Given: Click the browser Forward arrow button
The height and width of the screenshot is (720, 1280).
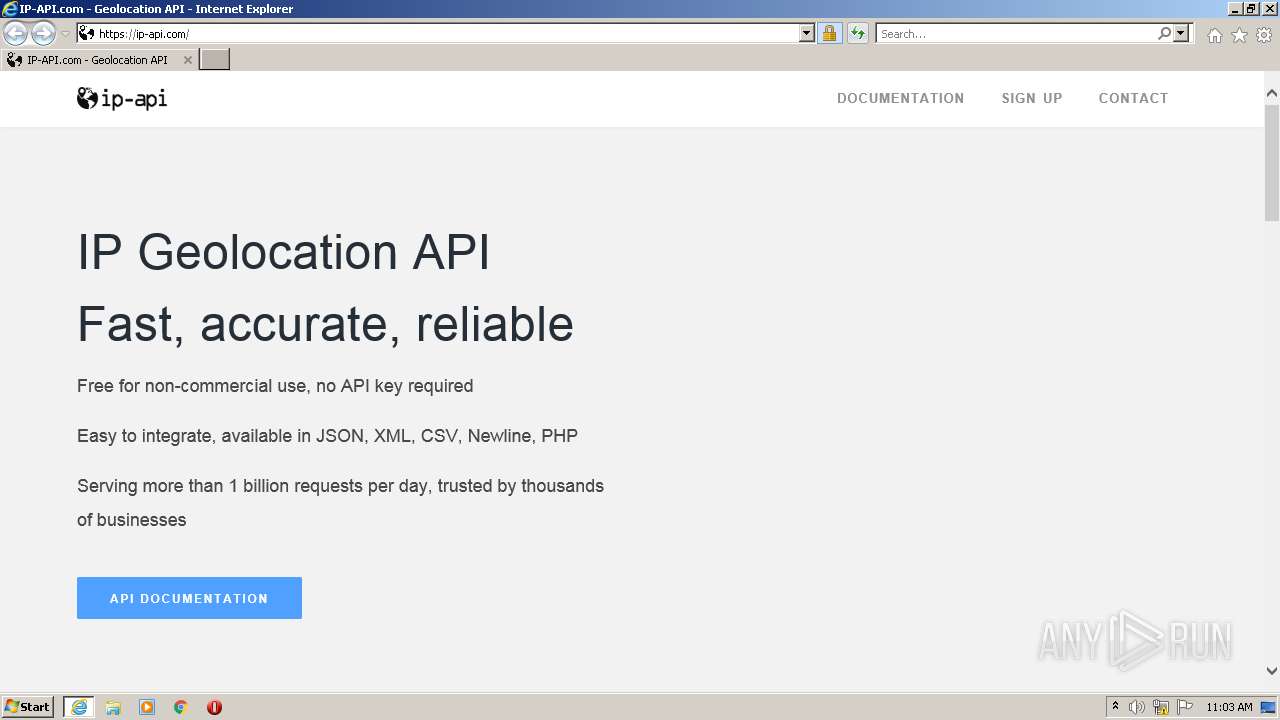Looking at the screenshot, I should tap(43, 34).
